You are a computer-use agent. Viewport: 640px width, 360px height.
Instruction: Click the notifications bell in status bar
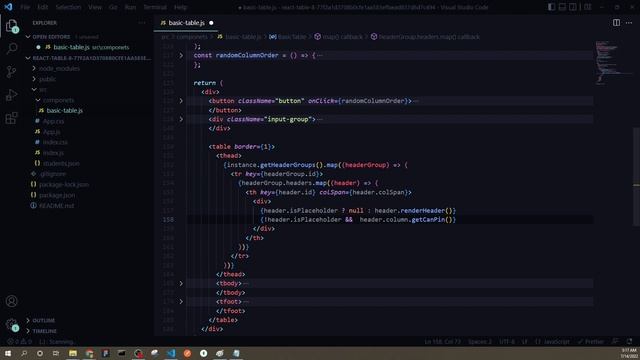point(629,342)
